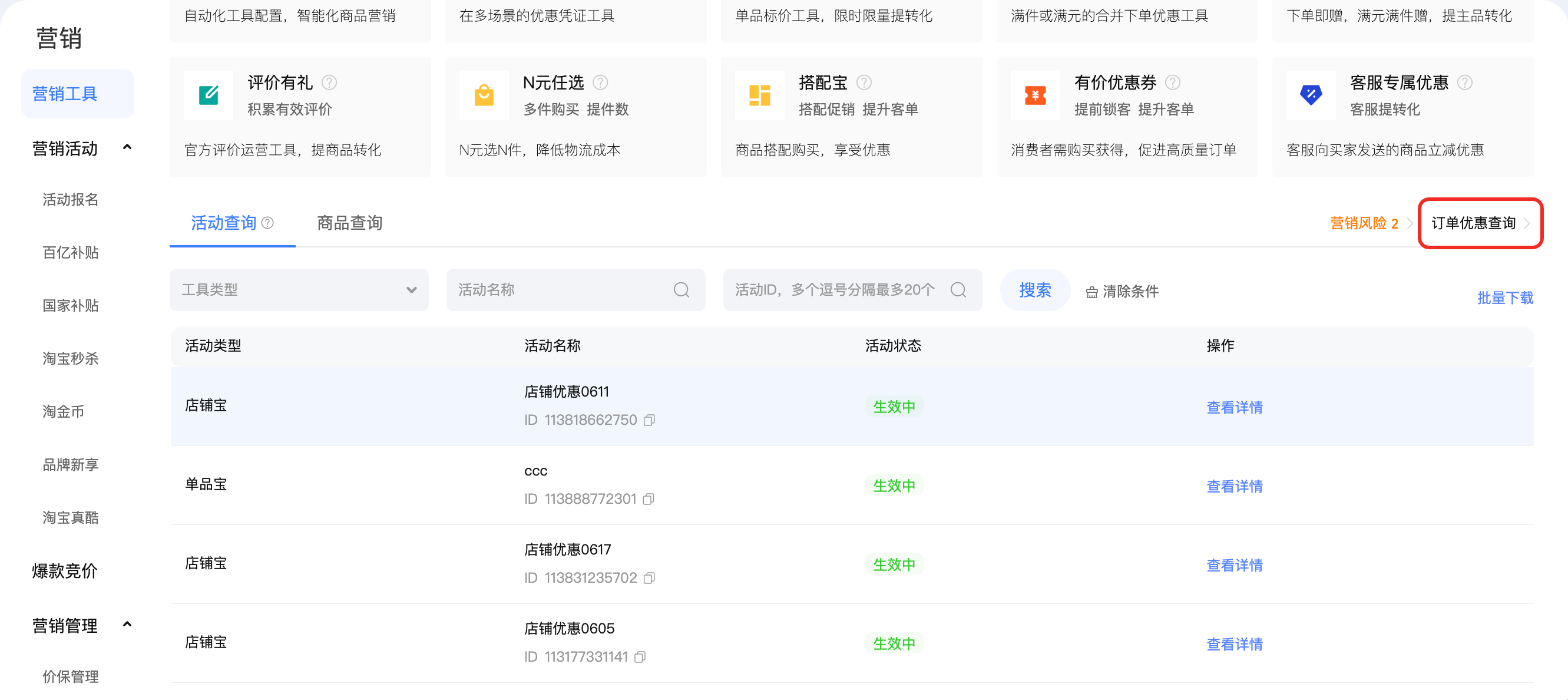The image size is (1568, 700).
Task: Copy ID 113818662750
Action: [x=650, y=421]
